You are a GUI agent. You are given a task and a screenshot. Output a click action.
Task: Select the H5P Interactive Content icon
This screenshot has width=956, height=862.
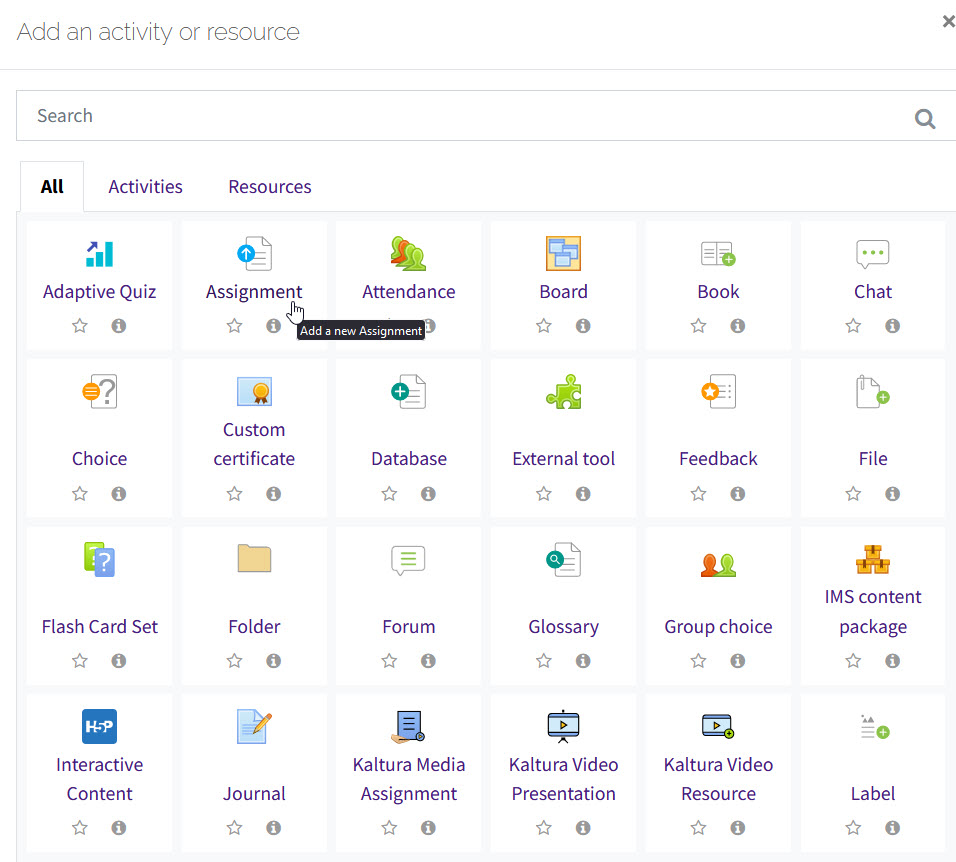point(99,726)
